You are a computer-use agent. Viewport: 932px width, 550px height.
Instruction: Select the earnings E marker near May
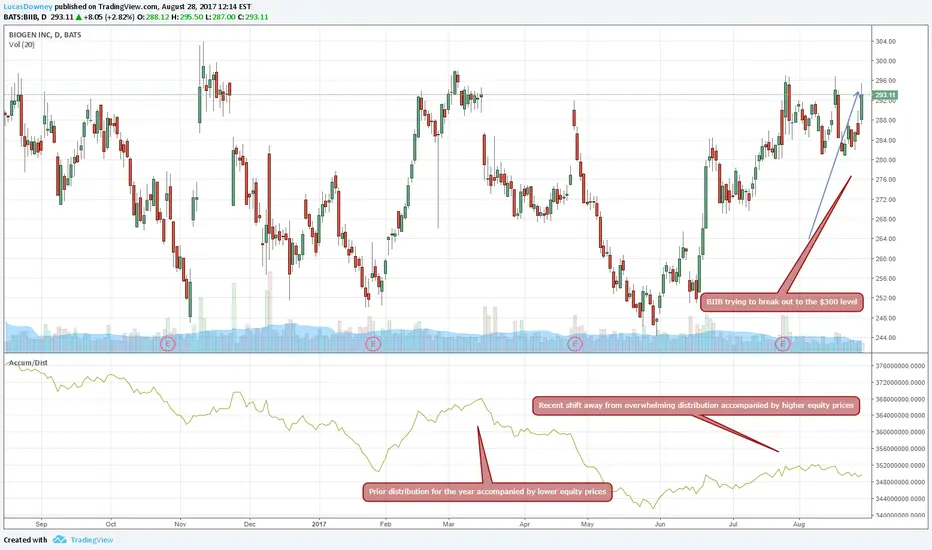pos(575,344)
